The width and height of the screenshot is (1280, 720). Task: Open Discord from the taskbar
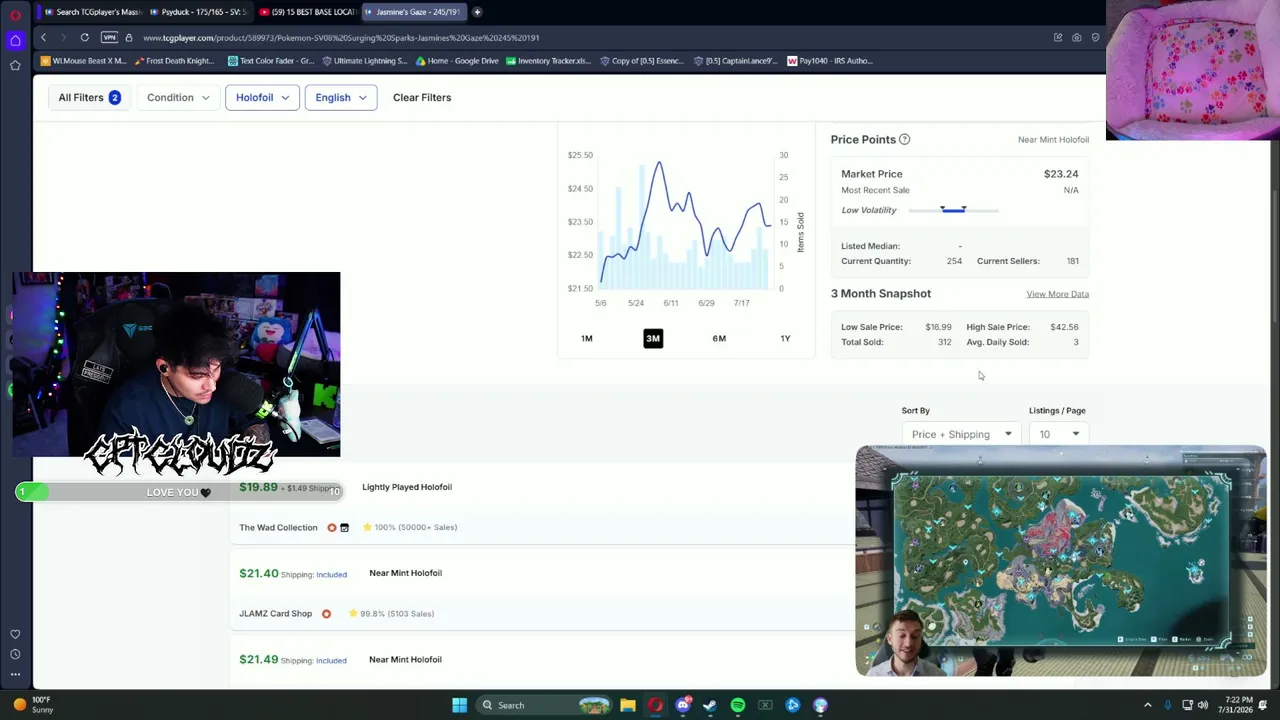click(x=683, y=705)
